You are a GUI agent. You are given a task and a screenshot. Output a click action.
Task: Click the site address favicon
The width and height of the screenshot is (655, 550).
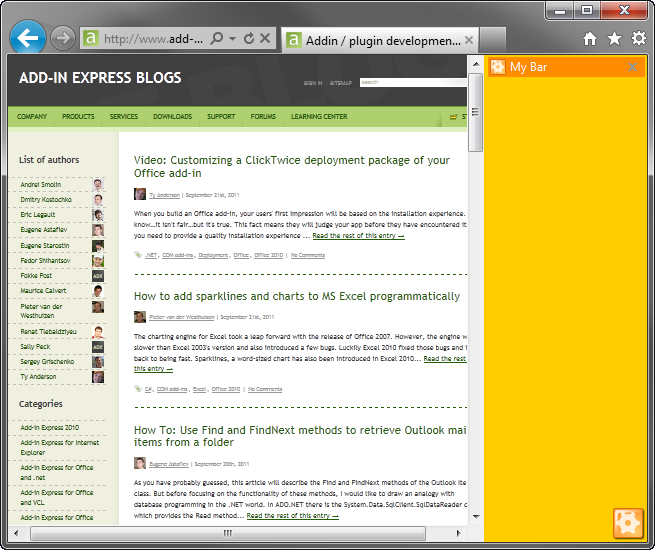[x=91, y=38]
